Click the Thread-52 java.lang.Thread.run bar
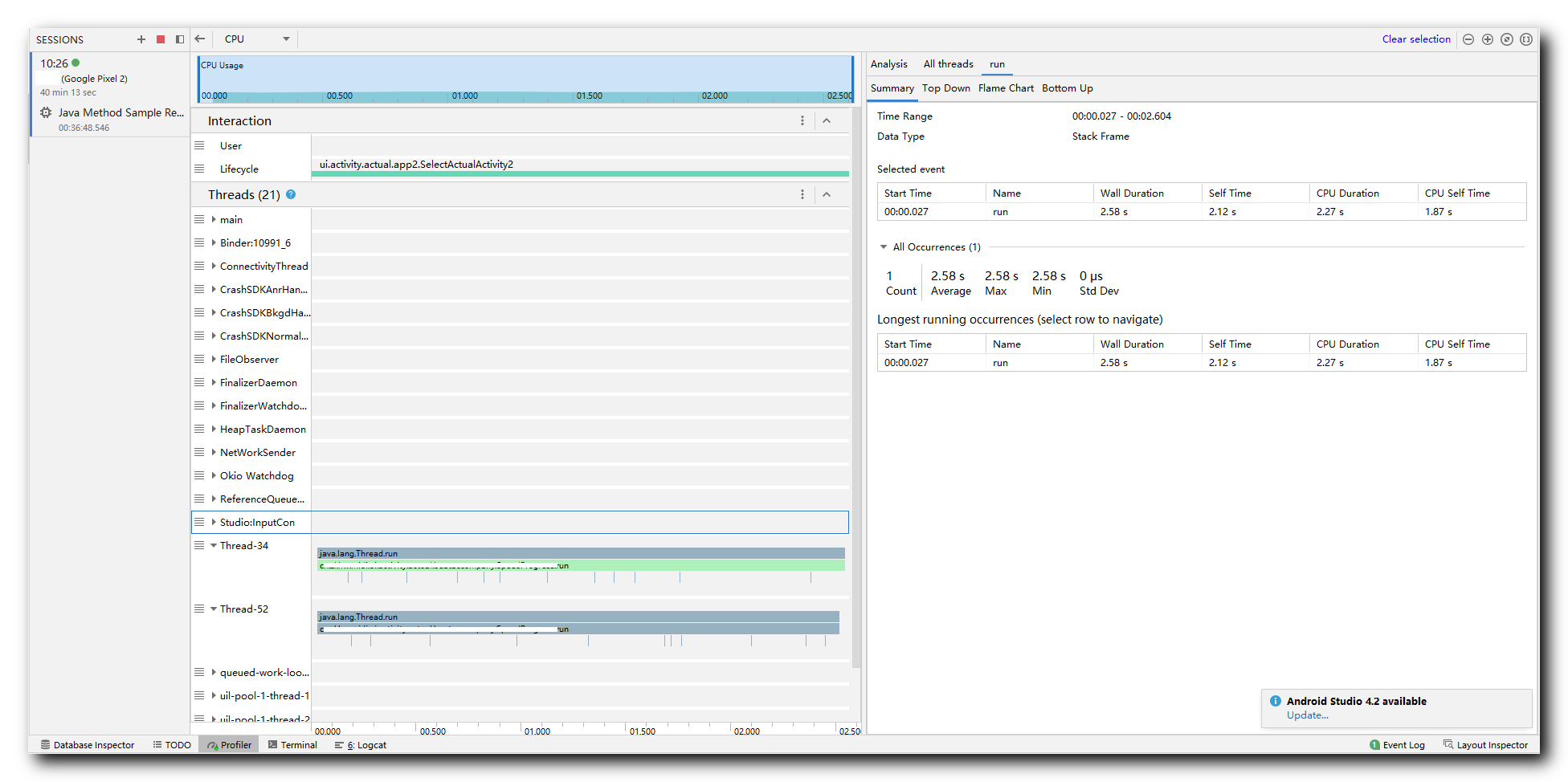 [578, 617]
